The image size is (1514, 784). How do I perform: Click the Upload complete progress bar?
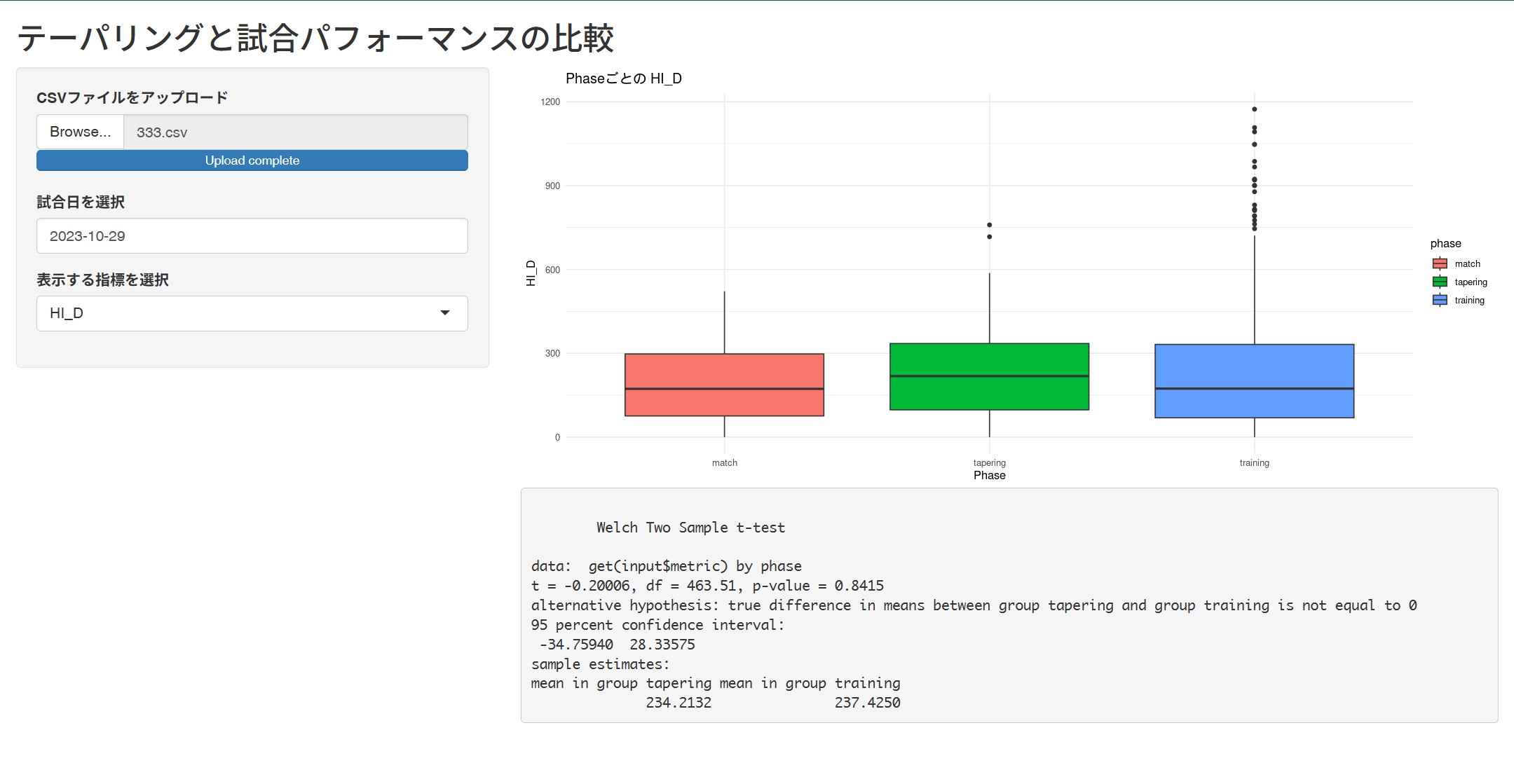click(252, 160)
